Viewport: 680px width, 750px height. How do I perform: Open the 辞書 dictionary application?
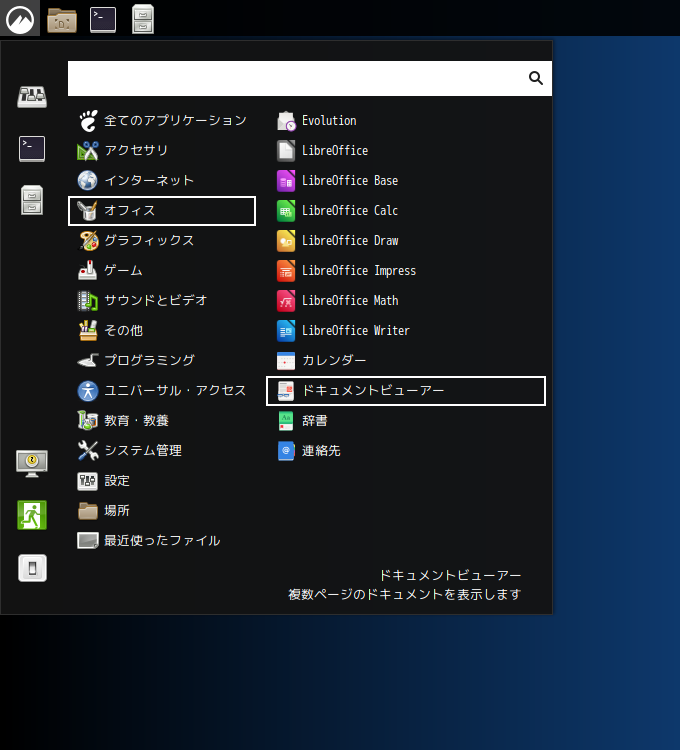pyautogui.click(x=406, y=421)
